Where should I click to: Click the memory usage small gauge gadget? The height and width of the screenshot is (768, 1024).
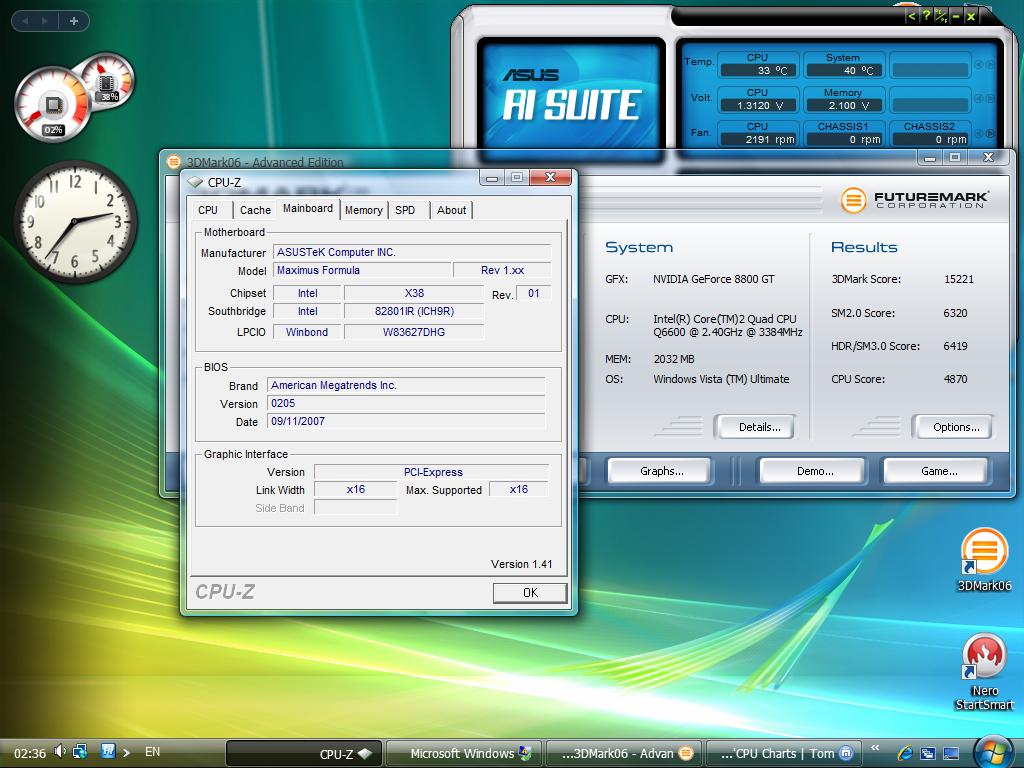click(x=107, y=81)
